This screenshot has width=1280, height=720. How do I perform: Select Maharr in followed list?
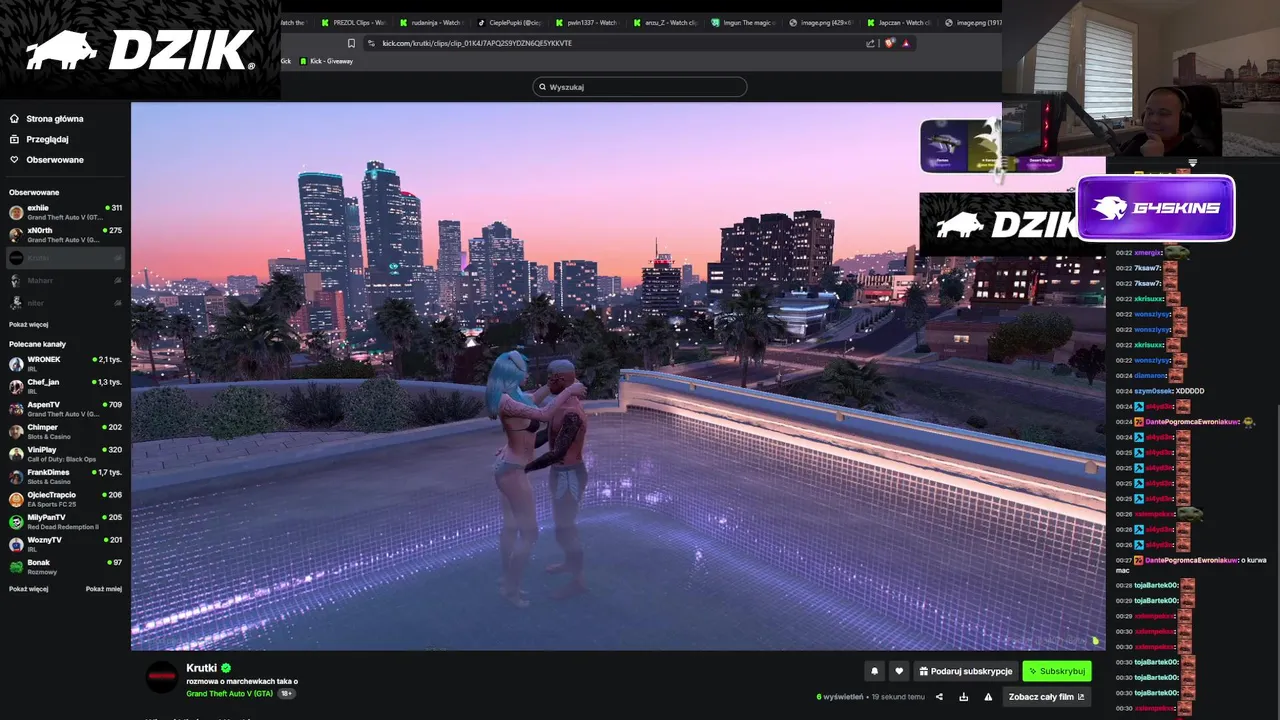tap(65, 280)
